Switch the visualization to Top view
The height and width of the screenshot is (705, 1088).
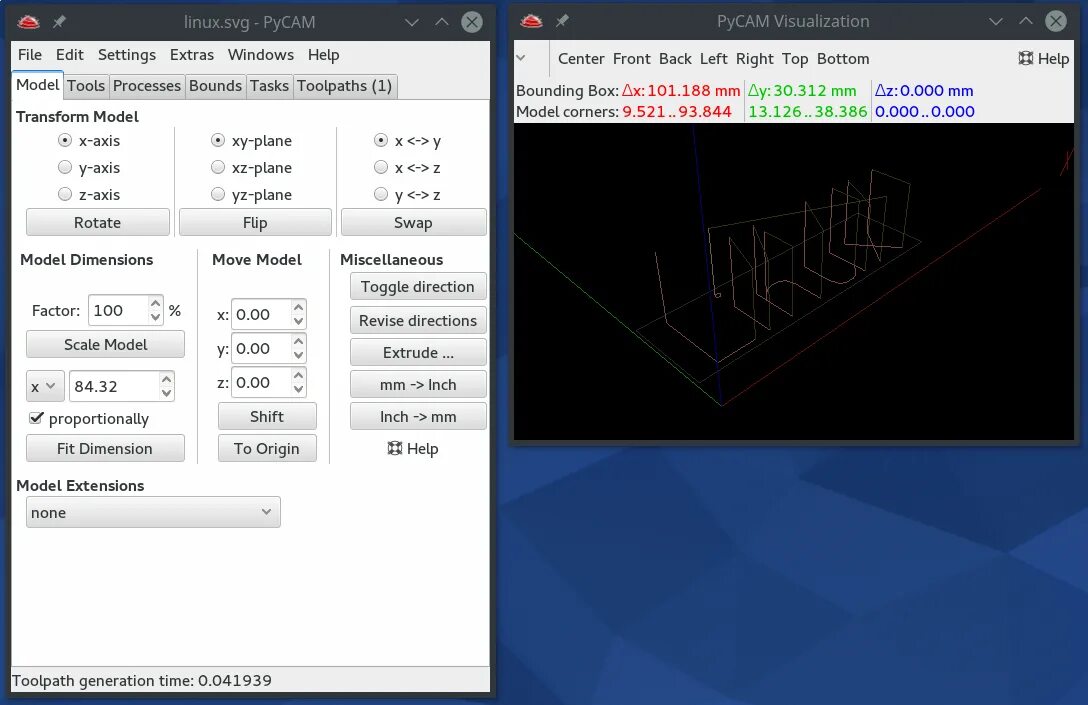coord(795,59)
